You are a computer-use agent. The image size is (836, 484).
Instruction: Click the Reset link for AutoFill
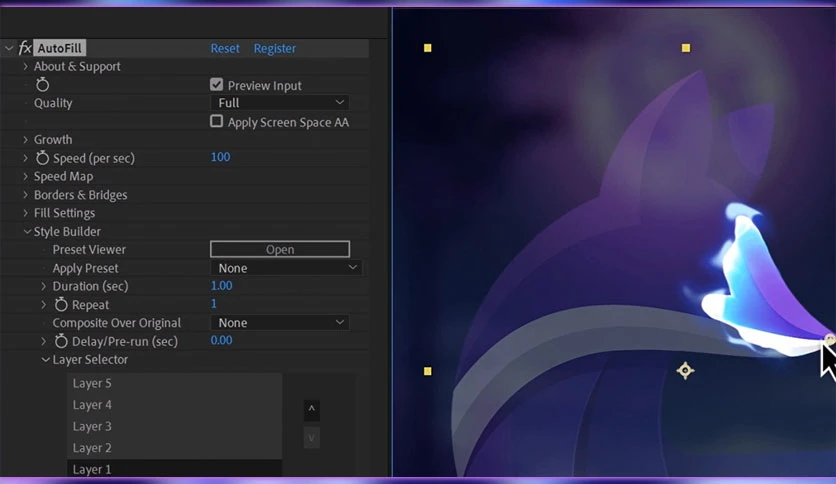[225, 49]
